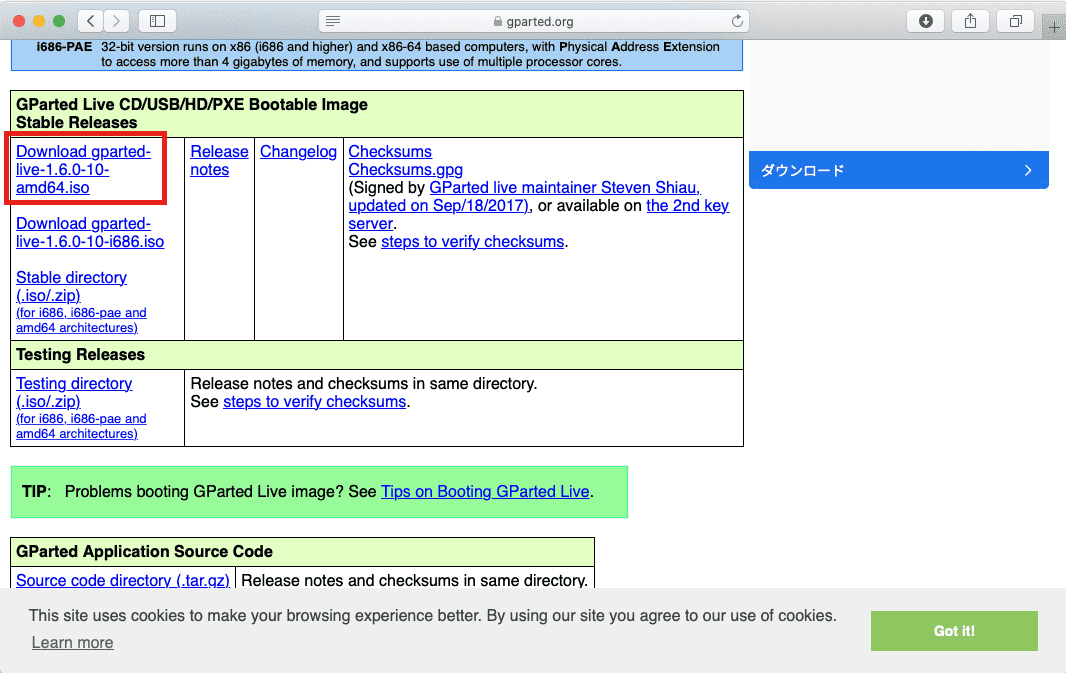Open Tips on Booting GParted Live

[x=485, y=491]
